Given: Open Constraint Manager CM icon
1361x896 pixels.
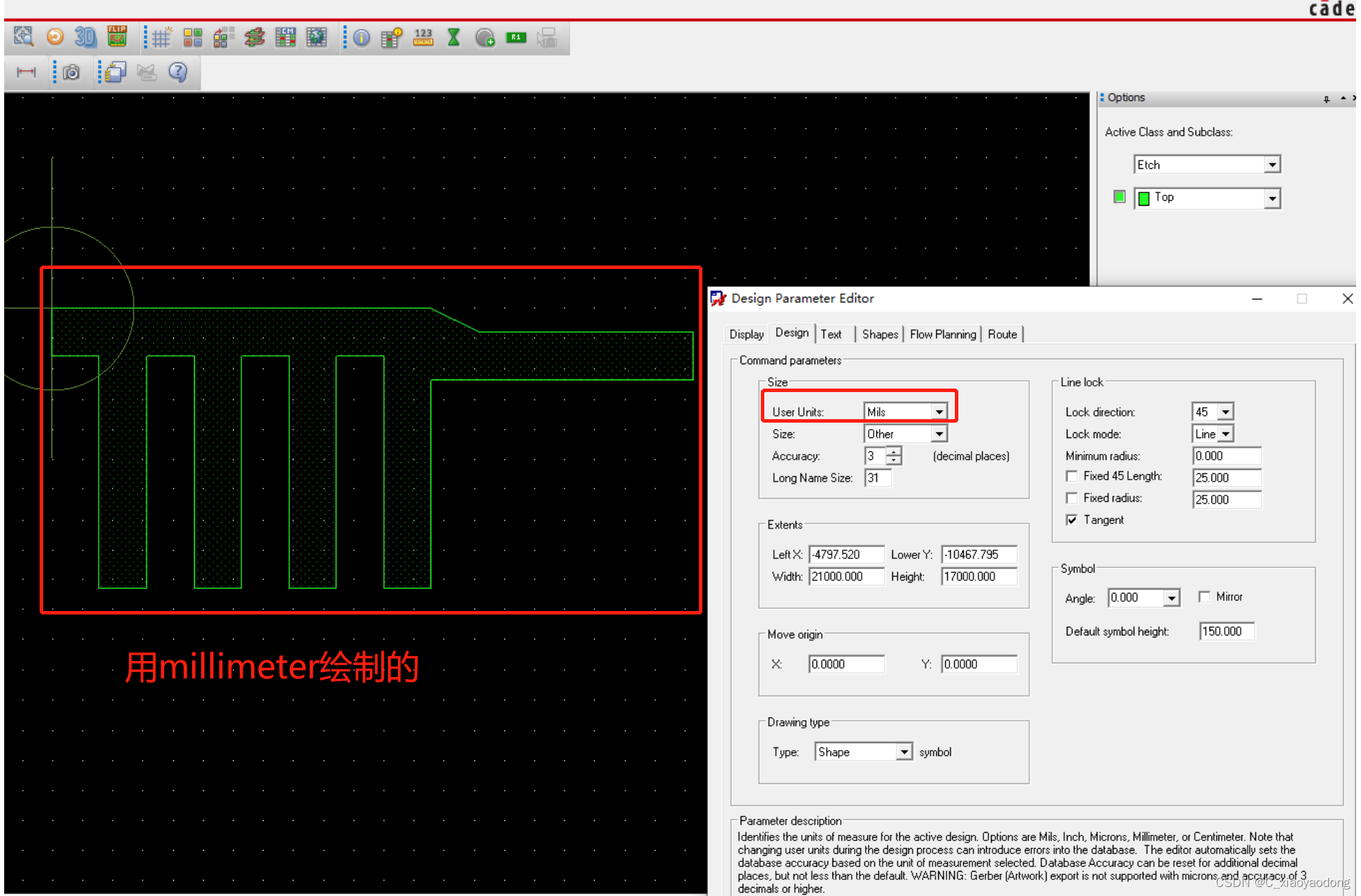Looking at the screenshot, I should tap(285, 37).
